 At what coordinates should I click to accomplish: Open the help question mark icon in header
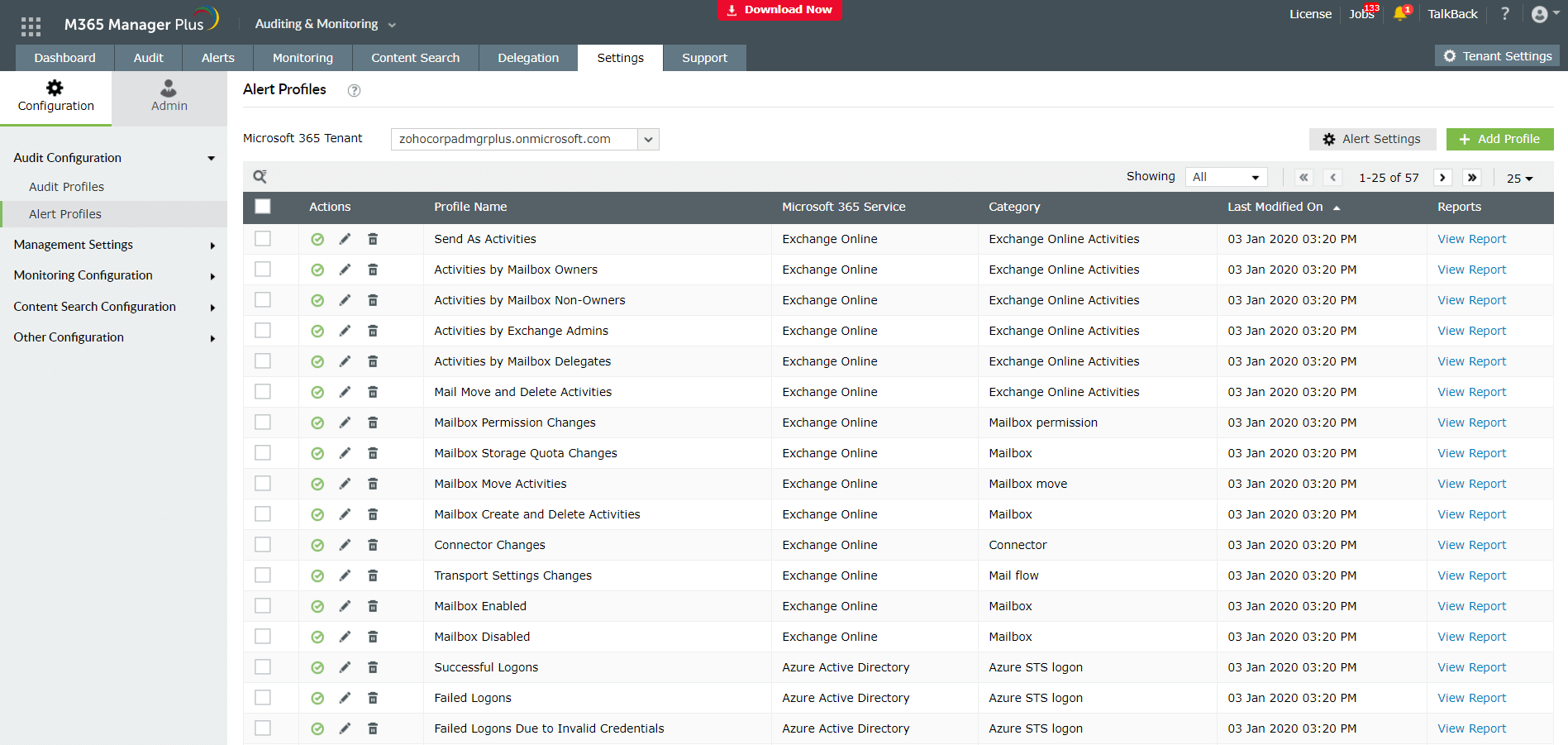(1505, 14)
